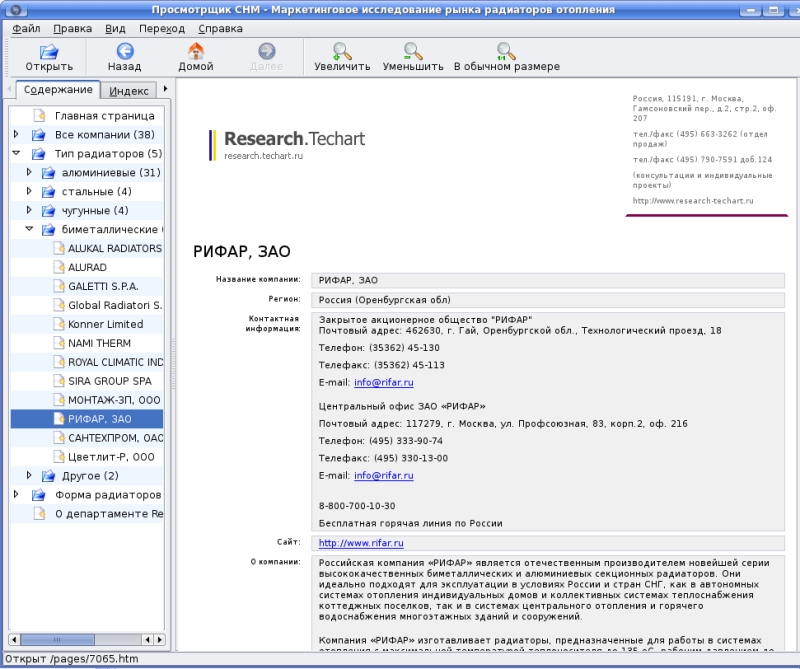Open first info@rifar.ru email link
The width and height of the screenshot is (800, 669).
(384, 382)
